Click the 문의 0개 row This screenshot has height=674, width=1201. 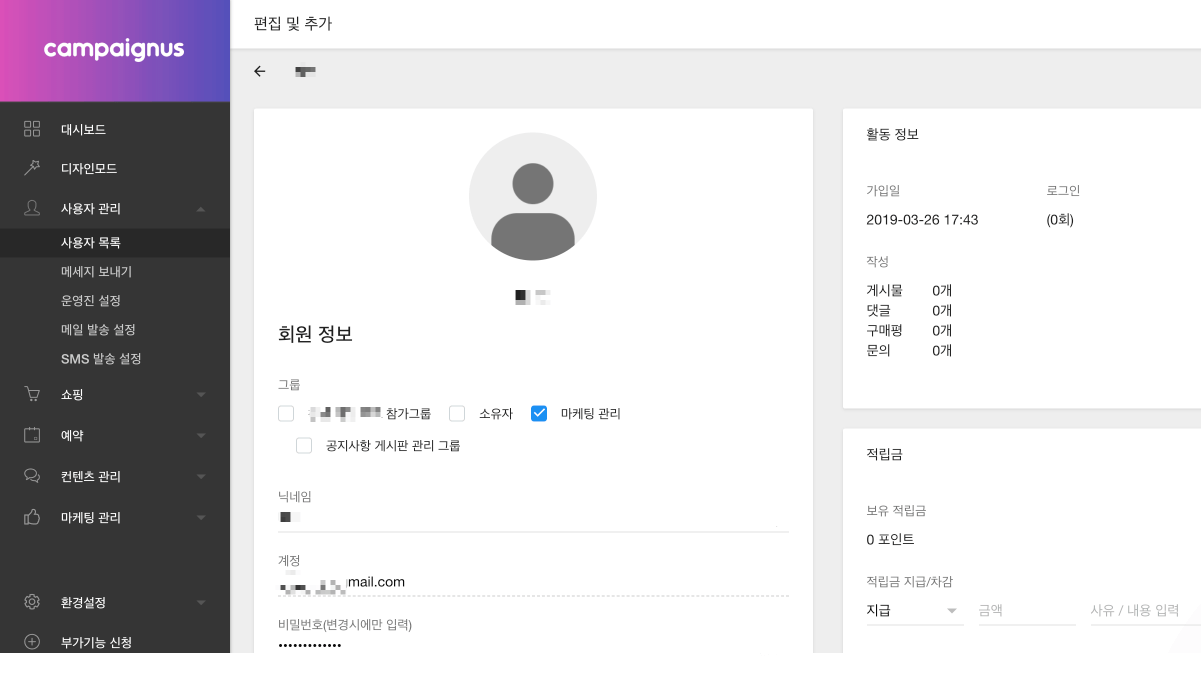pyautogui.click(x=909, y=351)
